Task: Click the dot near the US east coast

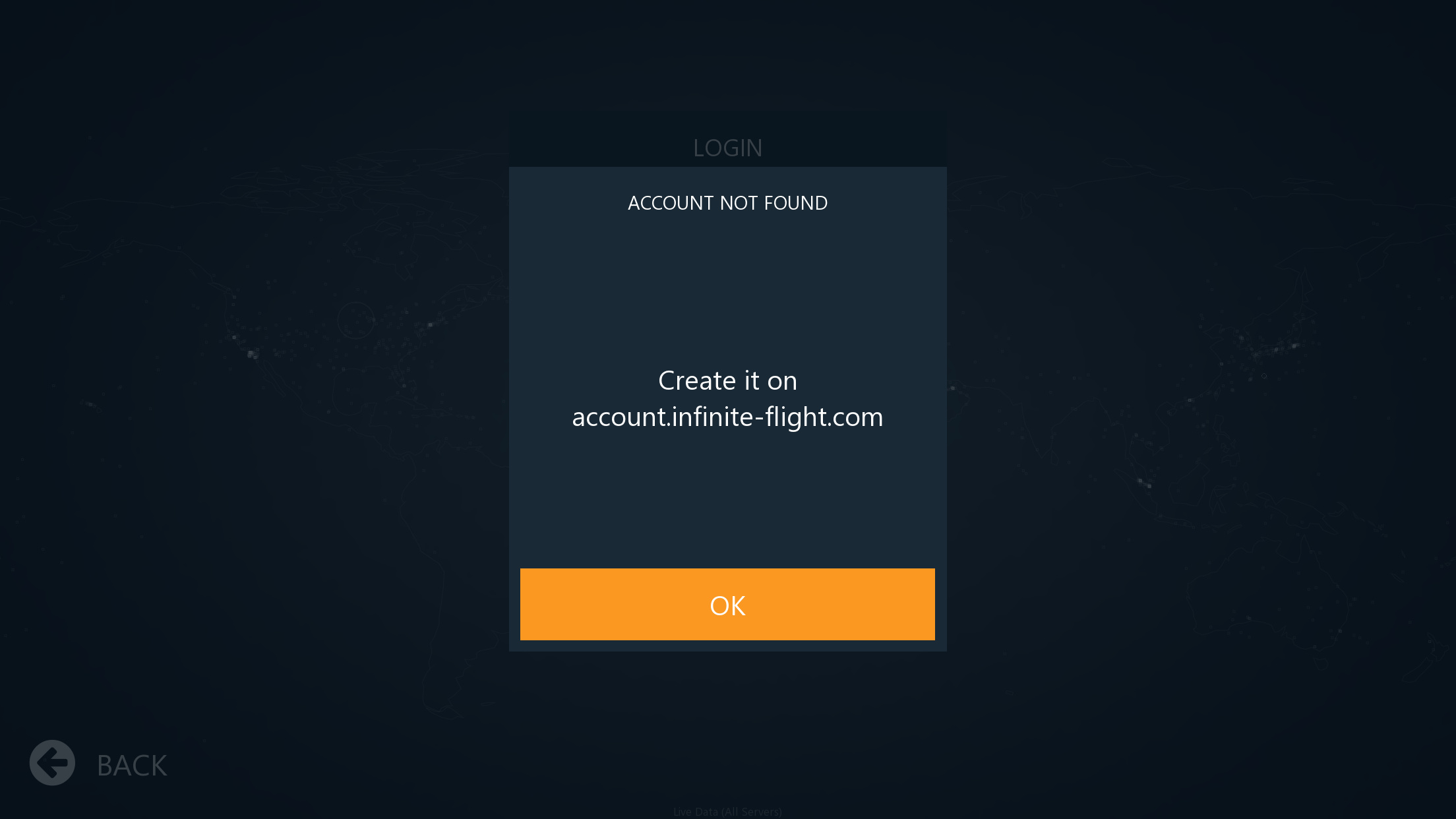Action: tap(431, 324)
